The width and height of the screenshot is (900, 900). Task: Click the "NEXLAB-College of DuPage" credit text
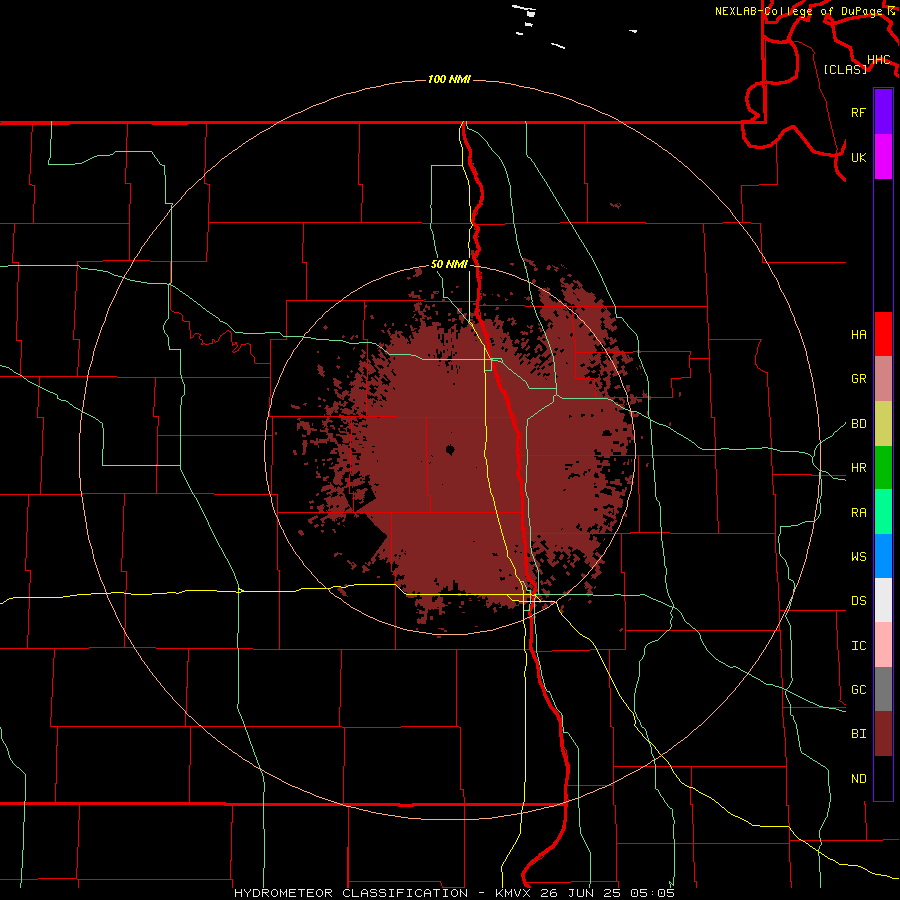tap(798, 11)
